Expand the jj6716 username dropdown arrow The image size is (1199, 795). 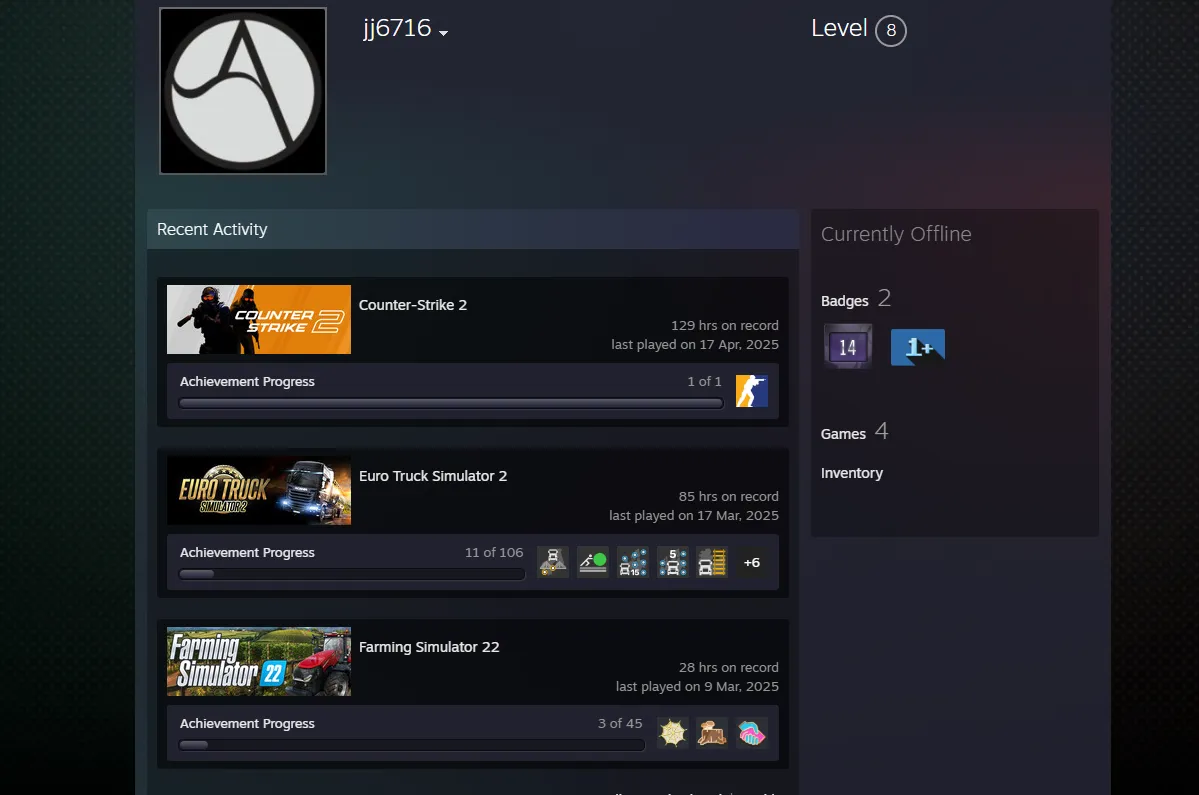tap(444, 33)
